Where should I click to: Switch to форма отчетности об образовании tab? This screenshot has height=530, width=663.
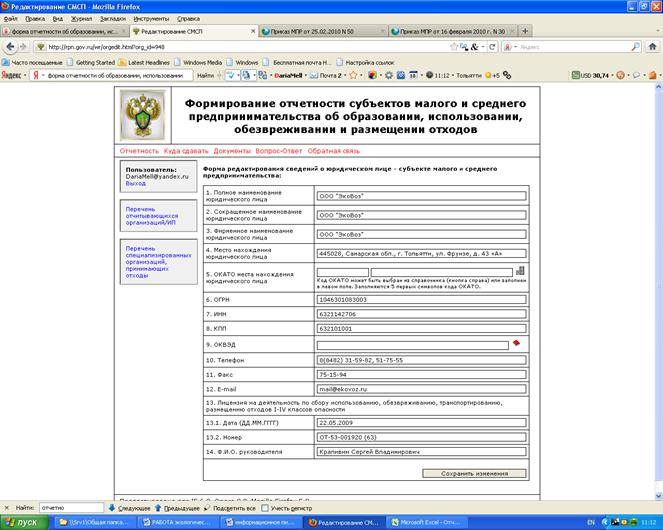click(64, 31)
